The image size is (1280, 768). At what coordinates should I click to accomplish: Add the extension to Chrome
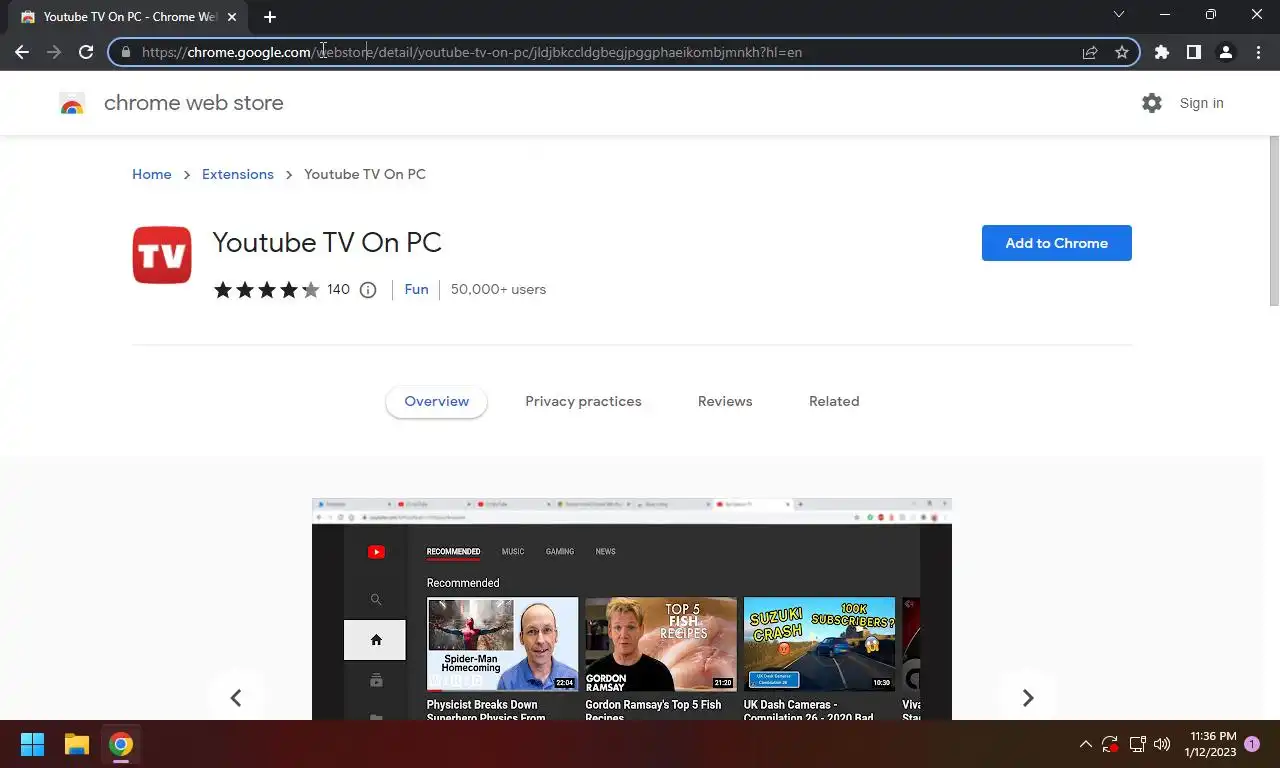tap(1057, 243)
